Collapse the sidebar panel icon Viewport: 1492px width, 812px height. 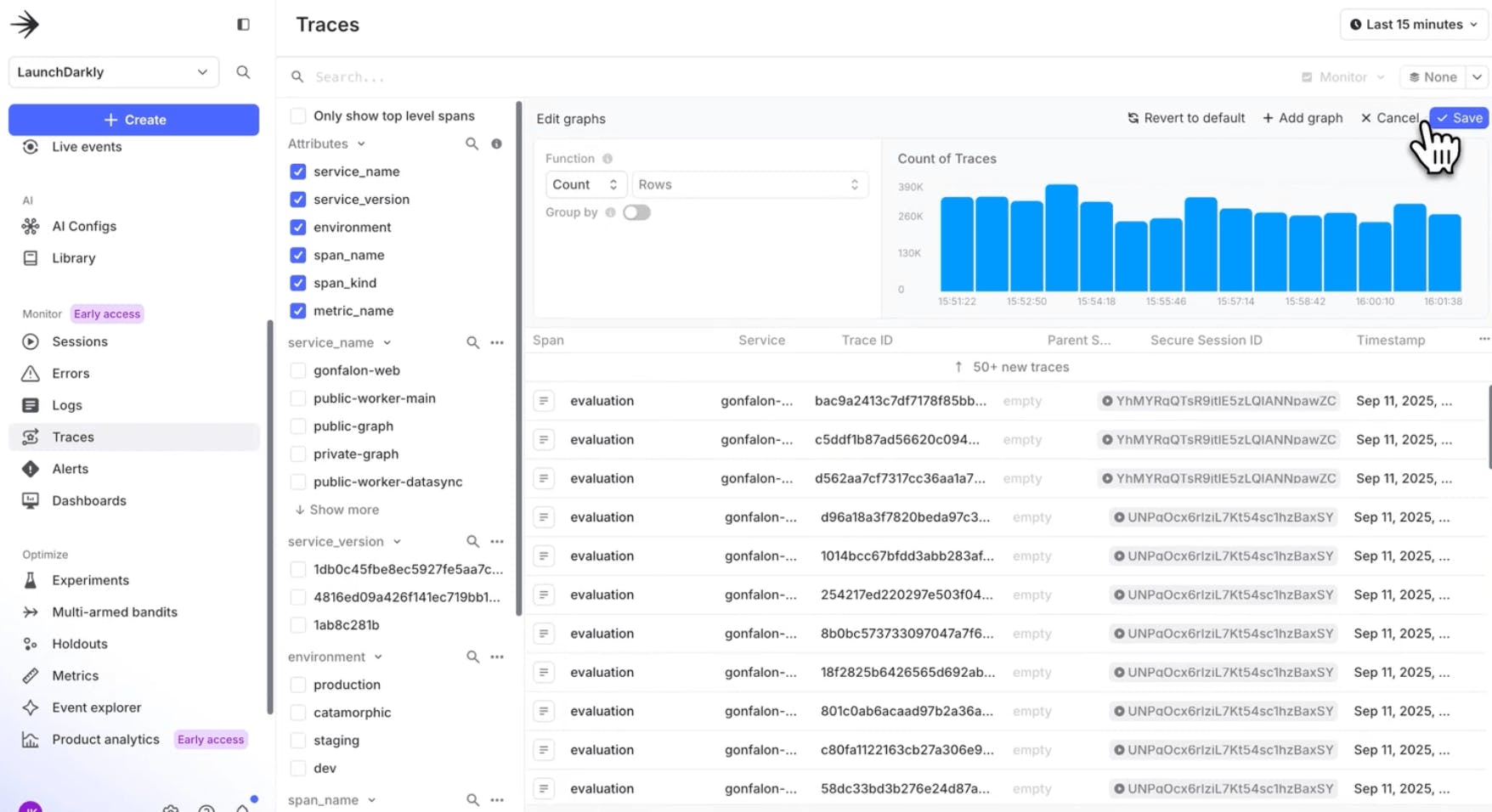coord(243,25)
